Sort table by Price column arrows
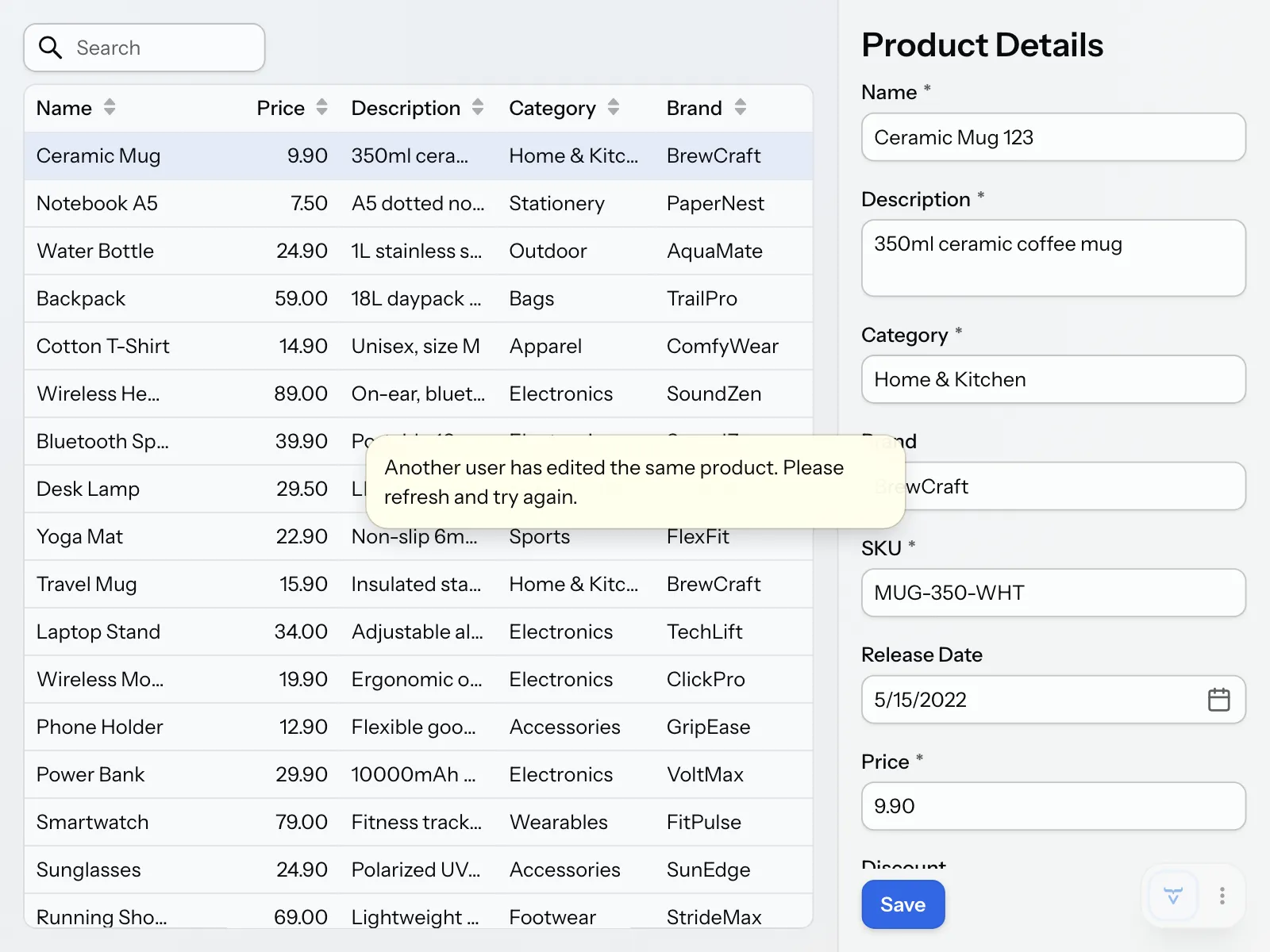 321,107
